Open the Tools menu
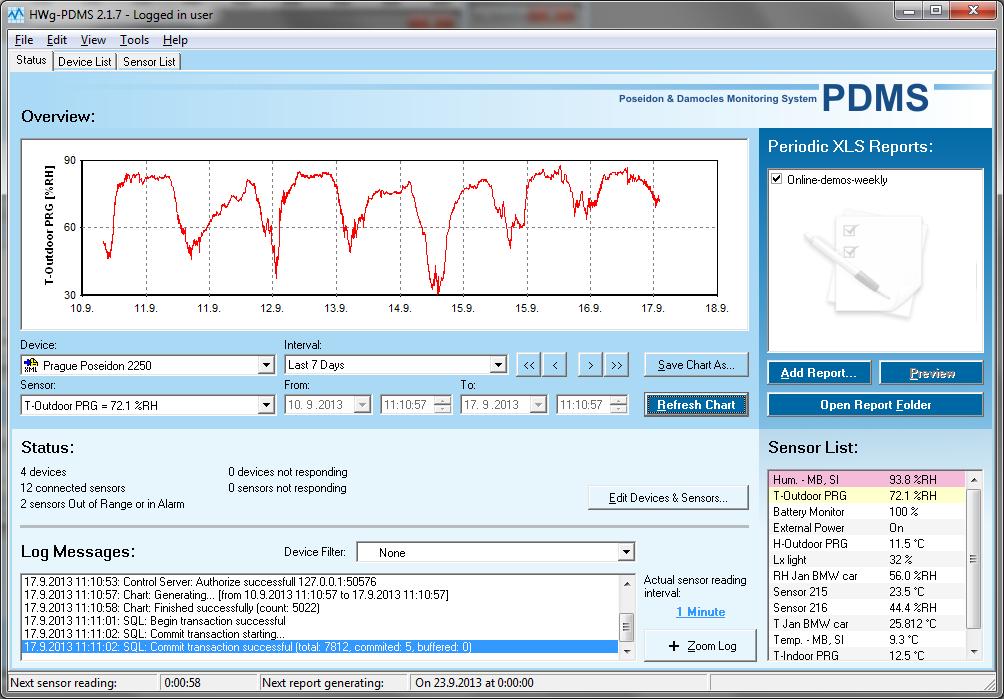This screenshot has height=699, width=1004. (134, 40)
